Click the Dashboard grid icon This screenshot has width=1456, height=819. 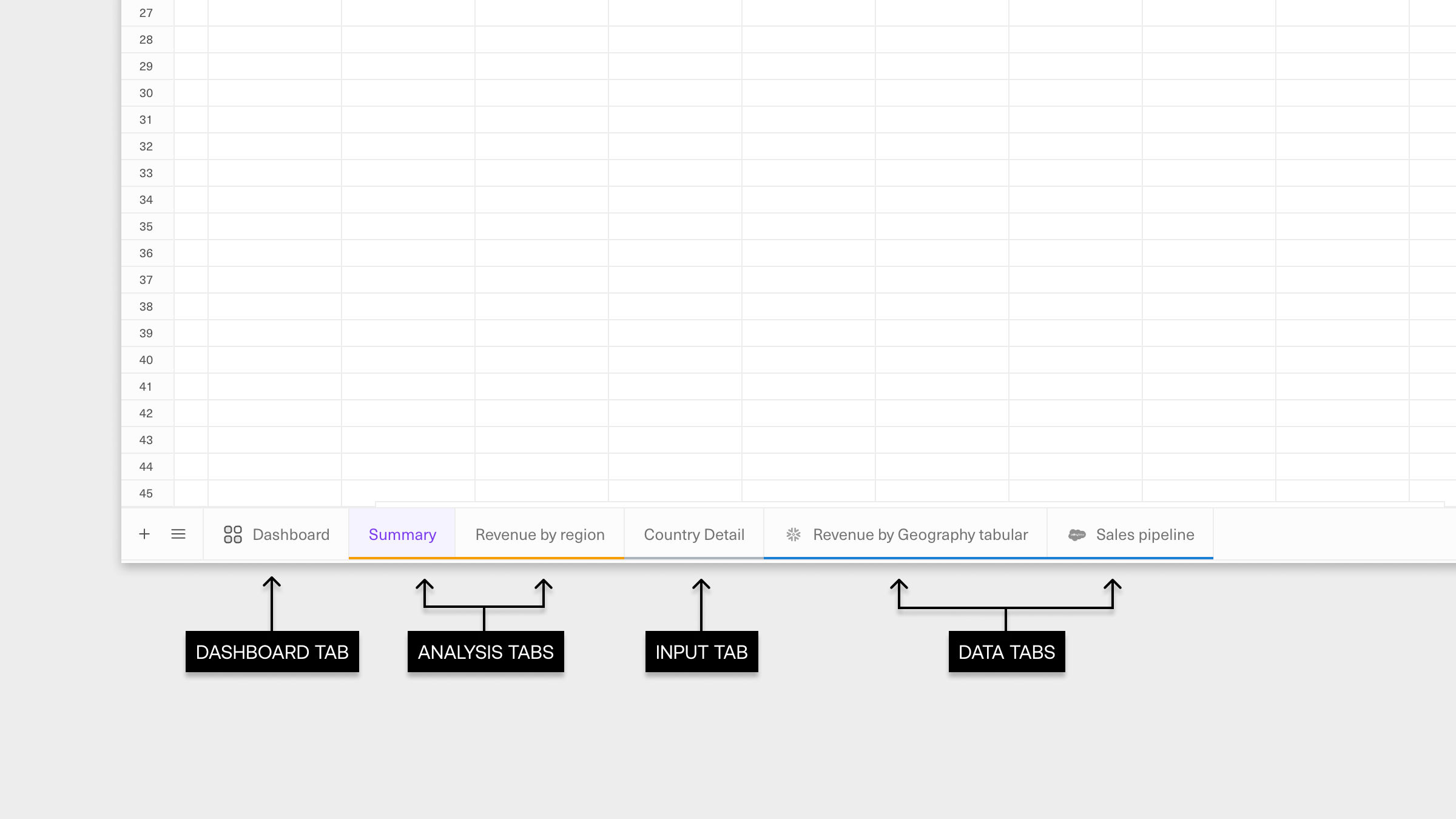click(x=233, y=534)
